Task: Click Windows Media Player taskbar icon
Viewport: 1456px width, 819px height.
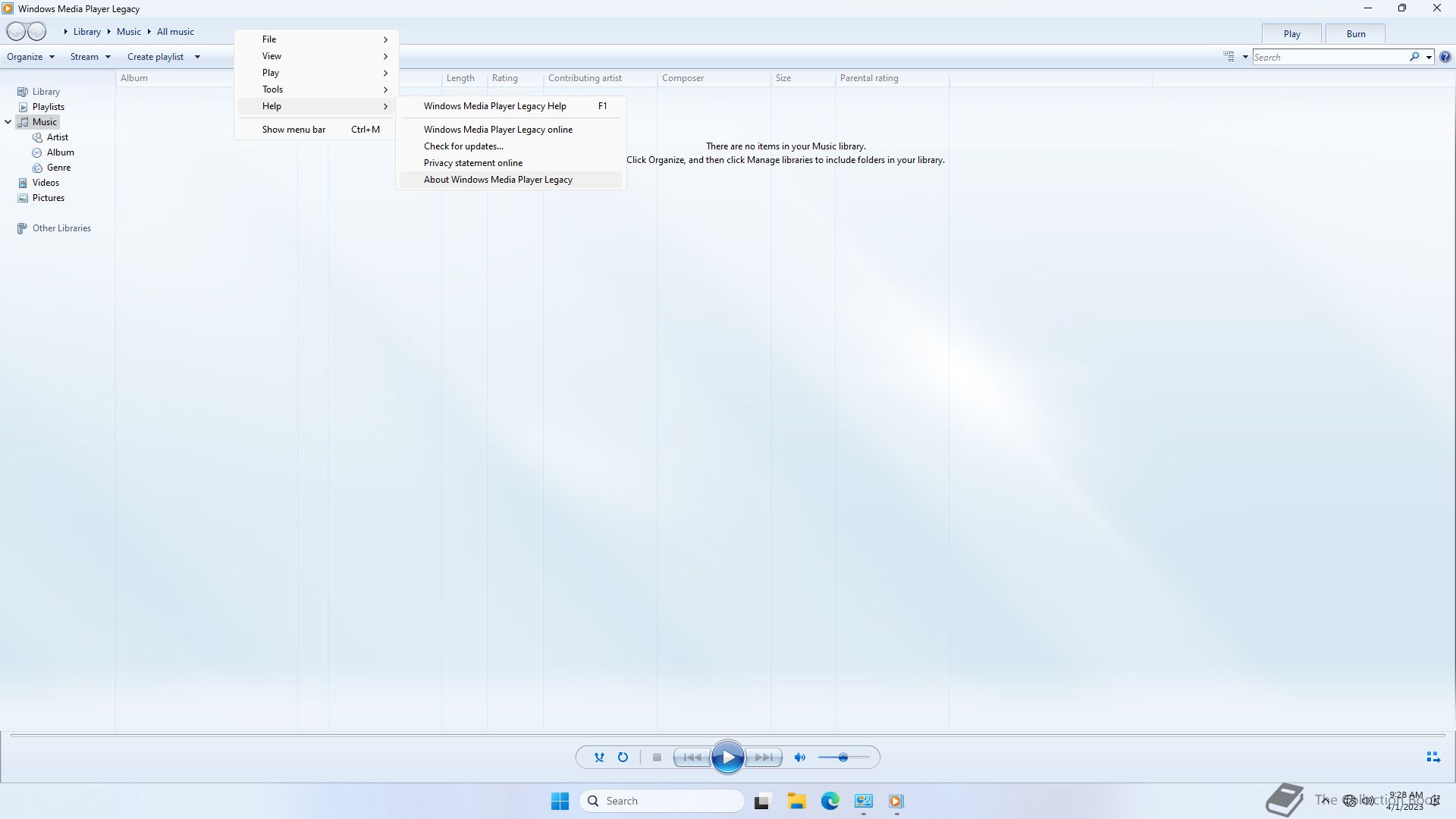Action: click(896, 801)
